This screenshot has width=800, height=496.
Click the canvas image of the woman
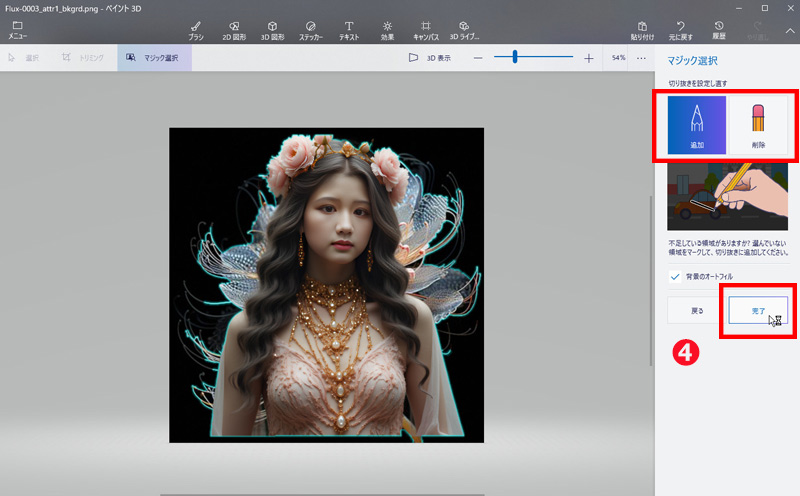(x=327, y=285)
